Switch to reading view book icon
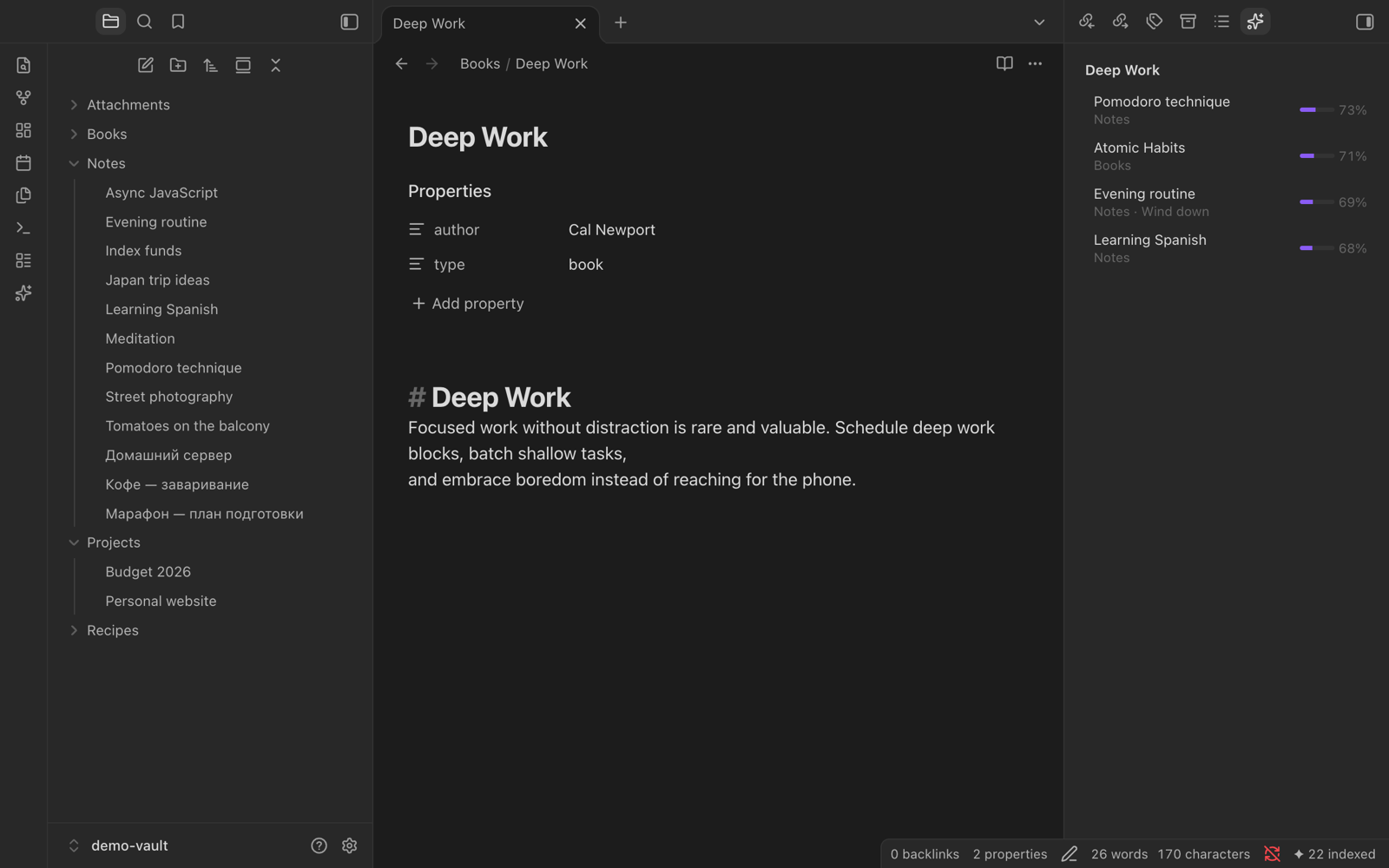This screenshot has height=868, width=1389. click(x=1004, y=63)
